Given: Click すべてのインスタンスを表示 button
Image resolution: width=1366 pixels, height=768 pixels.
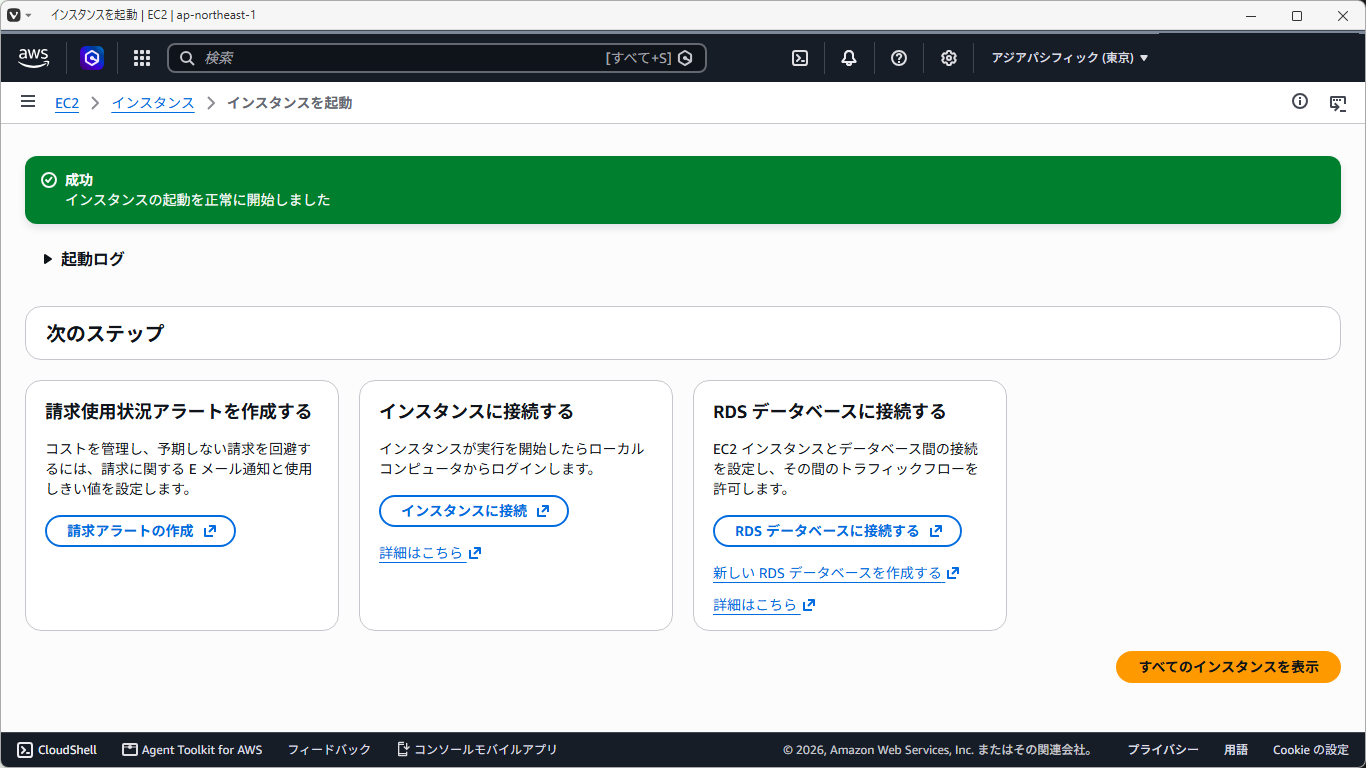Looking at the screenshot, I should [x=1228, y=667].
